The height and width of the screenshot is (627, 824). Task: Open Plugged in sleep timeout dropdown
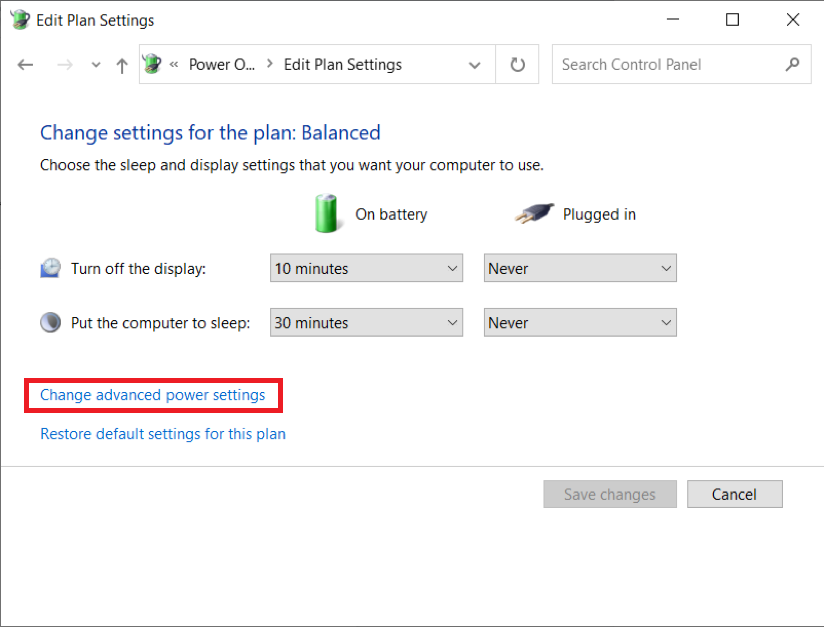[580, 322]
